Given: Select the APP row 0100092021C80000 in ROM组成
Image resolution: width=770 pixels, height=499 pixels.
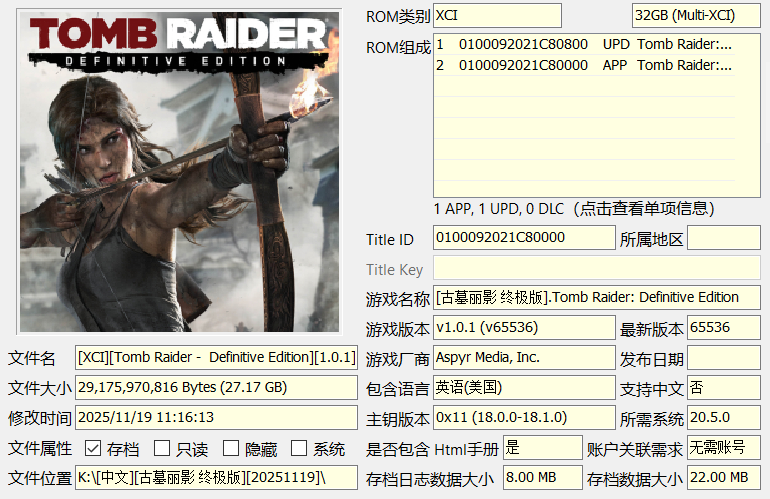Looking at the screenshot, I should [584, 65].
